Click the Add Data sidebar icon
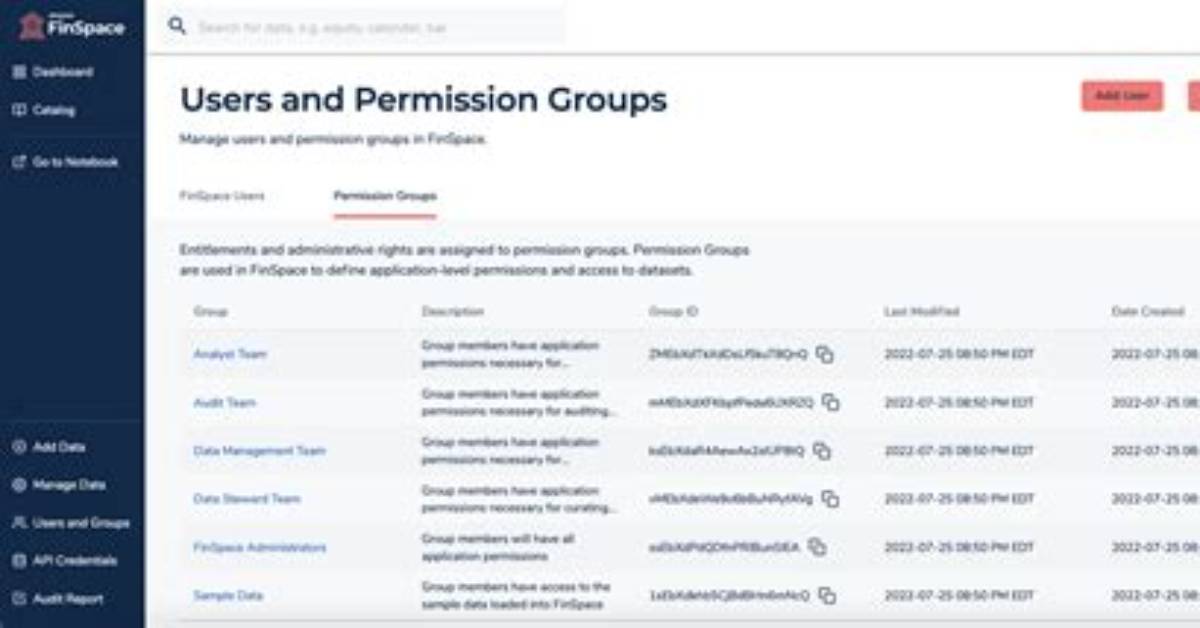 click(19, 447)
